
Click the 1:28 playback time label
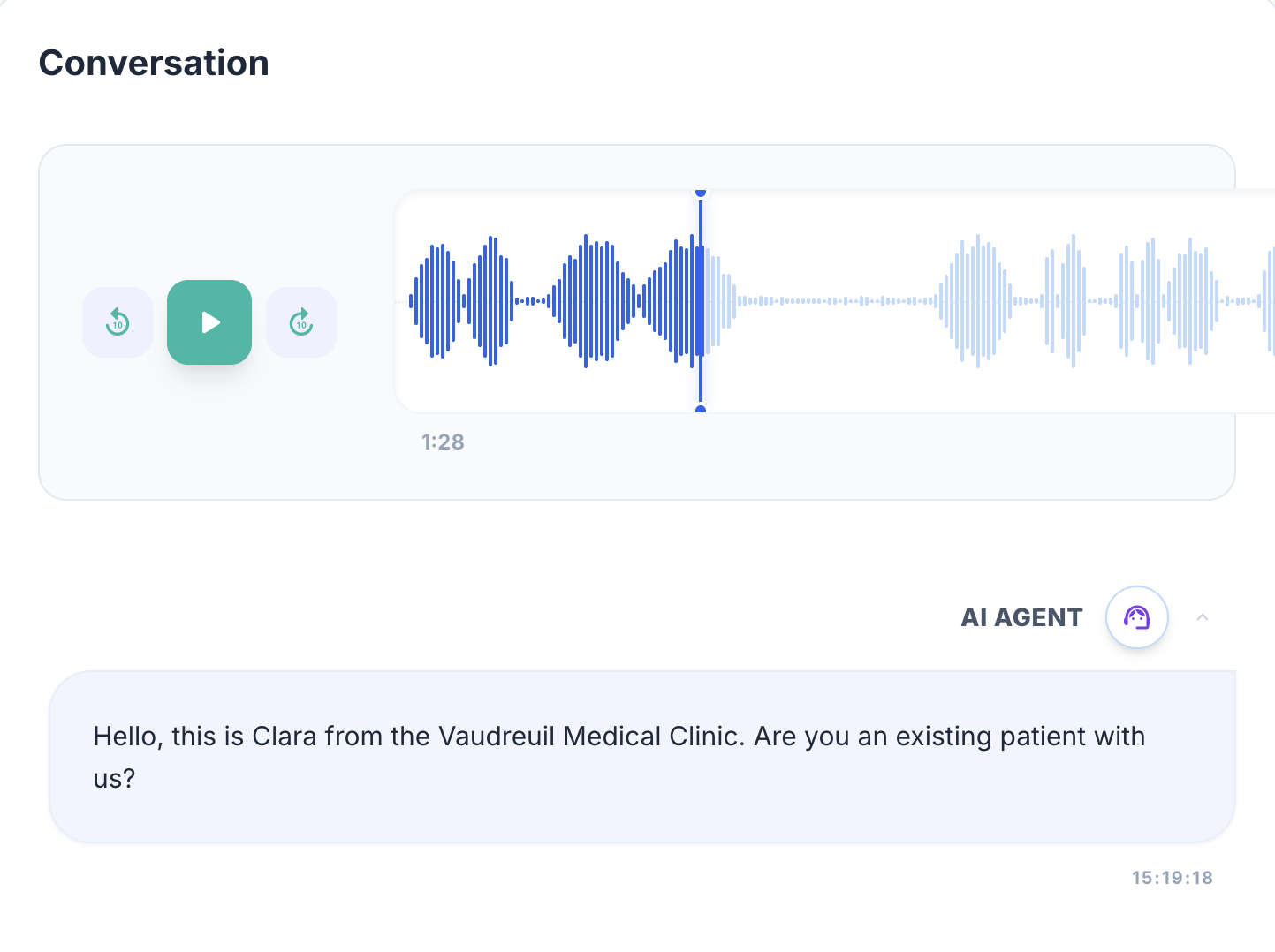pyautogui.click(x=443, y=442)
